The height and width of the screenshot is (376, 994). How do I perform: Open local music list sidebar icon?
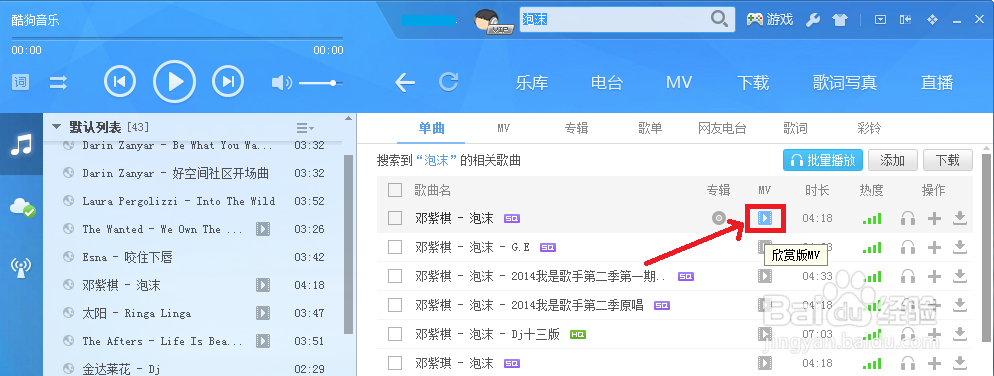(x=21, y=145)
